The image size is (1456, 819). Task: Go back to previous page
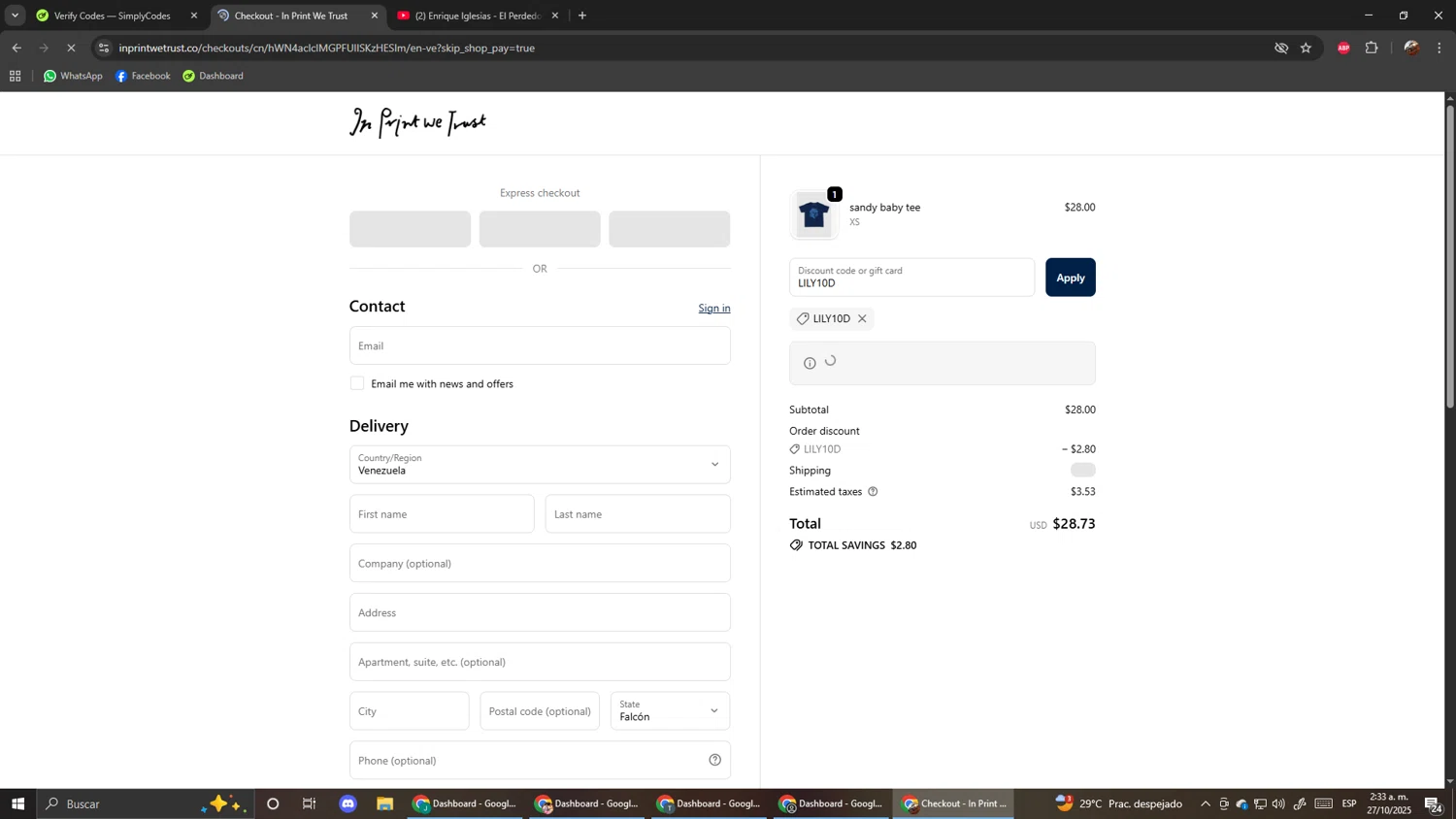coord(17,48)
